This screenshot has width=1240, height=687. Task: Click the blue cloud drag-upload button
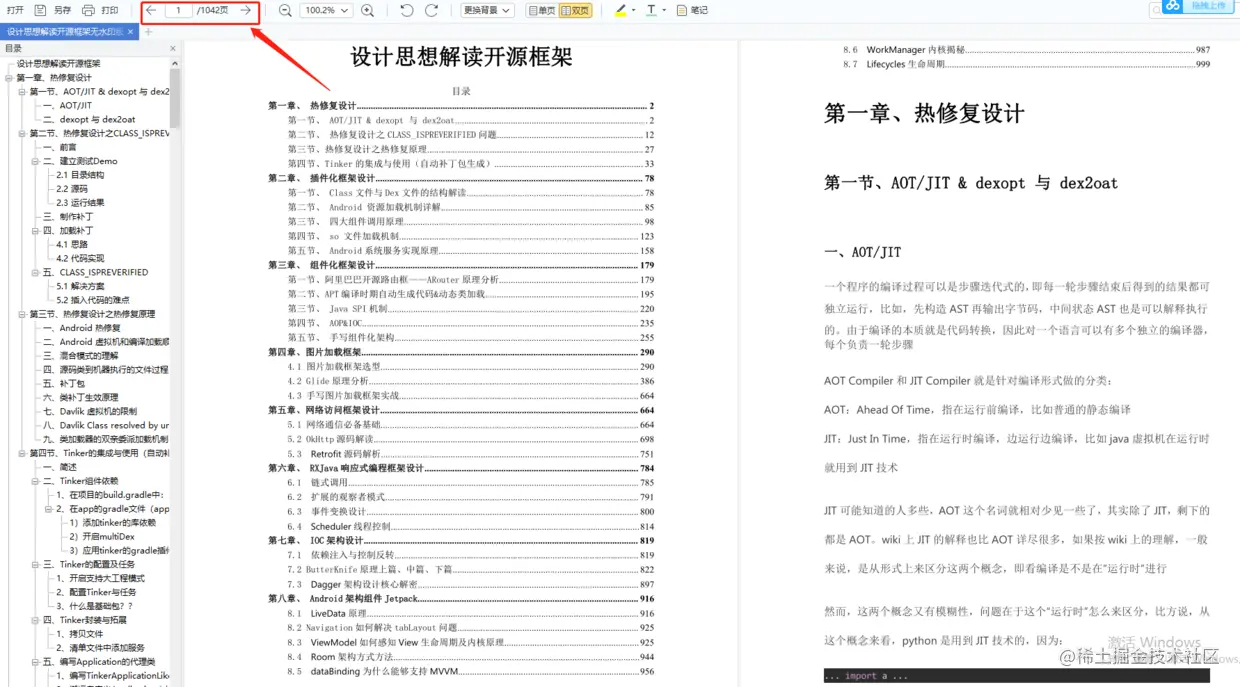click(1199, 6)
